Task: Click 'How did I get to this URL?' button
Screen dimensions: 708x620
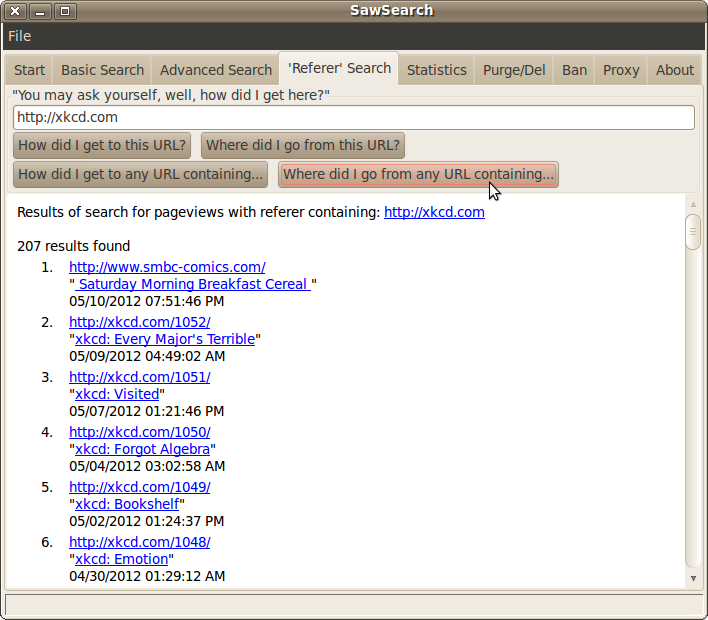Action: (102, 145)
